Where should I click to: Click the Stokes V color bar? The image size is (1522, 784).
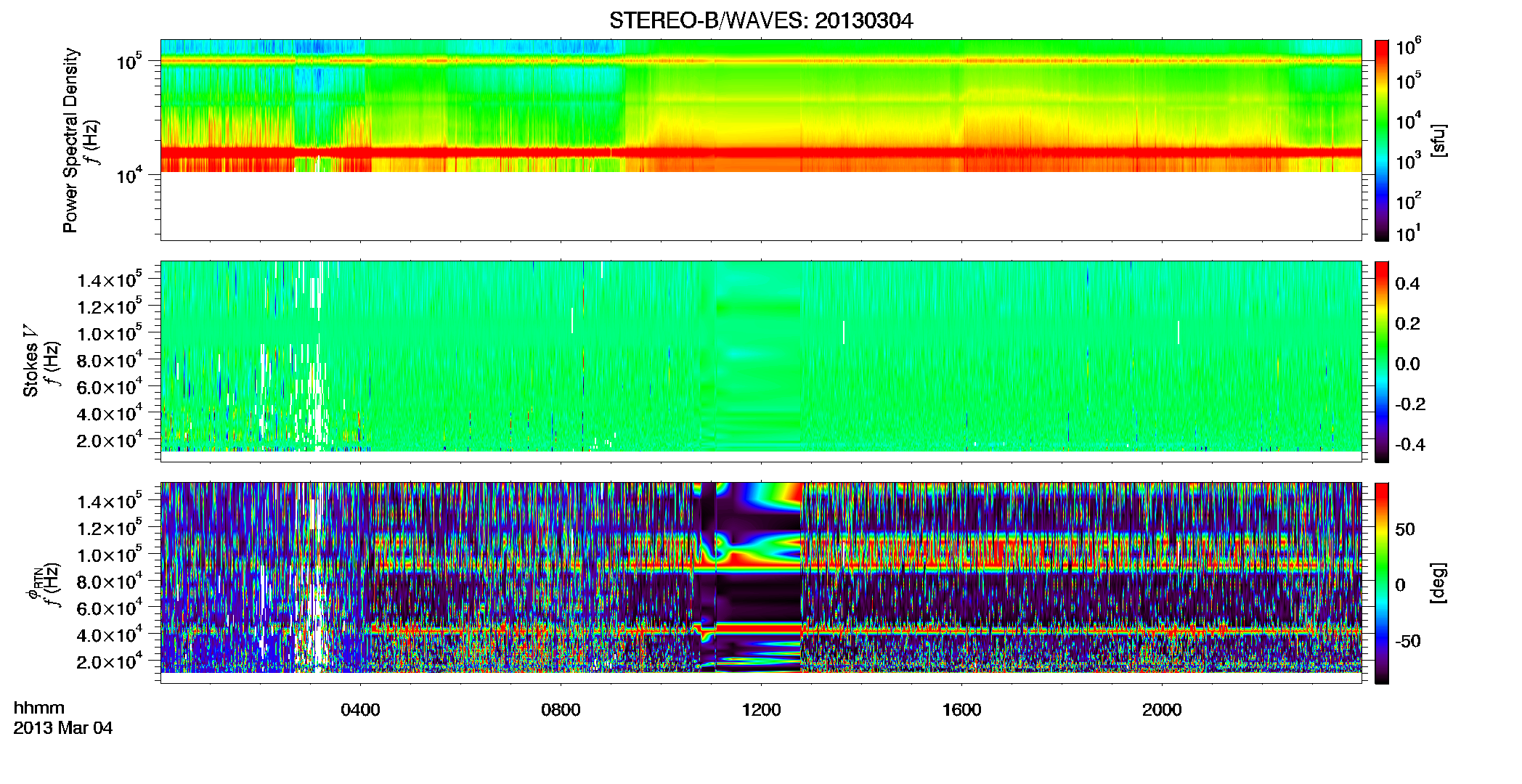click(1382, 362)
